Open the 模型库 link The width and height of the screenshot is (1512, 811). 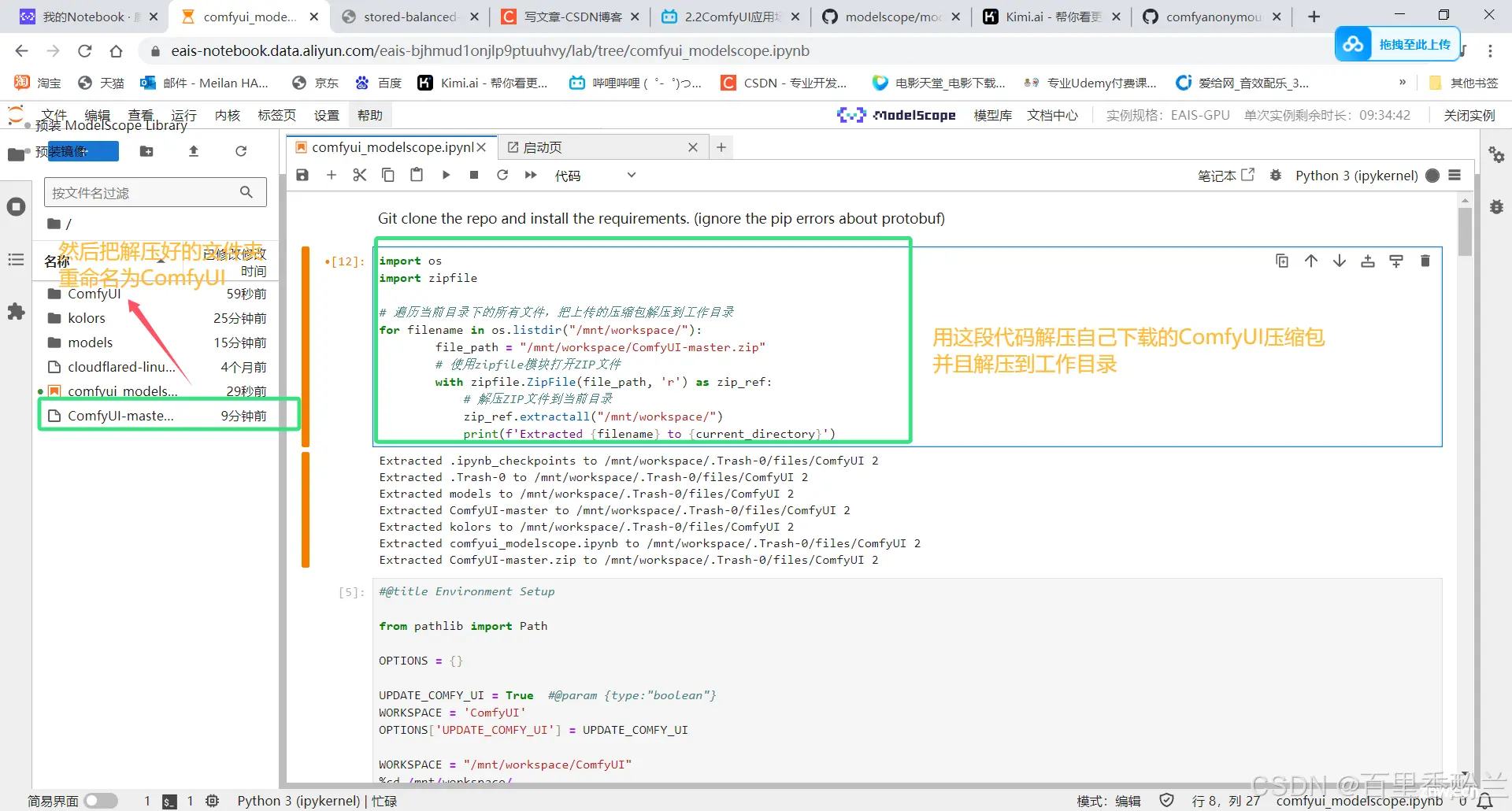click(x=993, y=115)
